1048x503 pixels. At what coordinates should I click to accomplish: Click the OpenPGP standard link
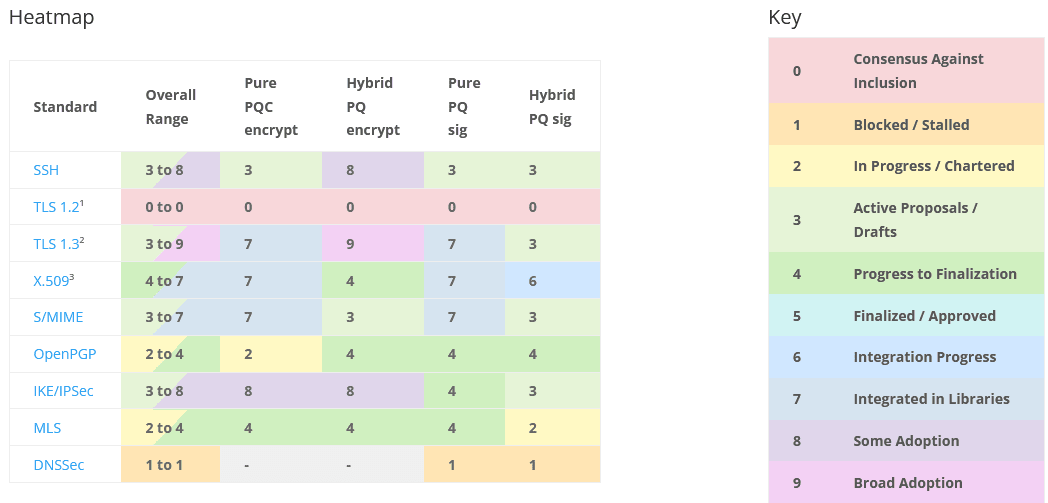tap(63, 354)
